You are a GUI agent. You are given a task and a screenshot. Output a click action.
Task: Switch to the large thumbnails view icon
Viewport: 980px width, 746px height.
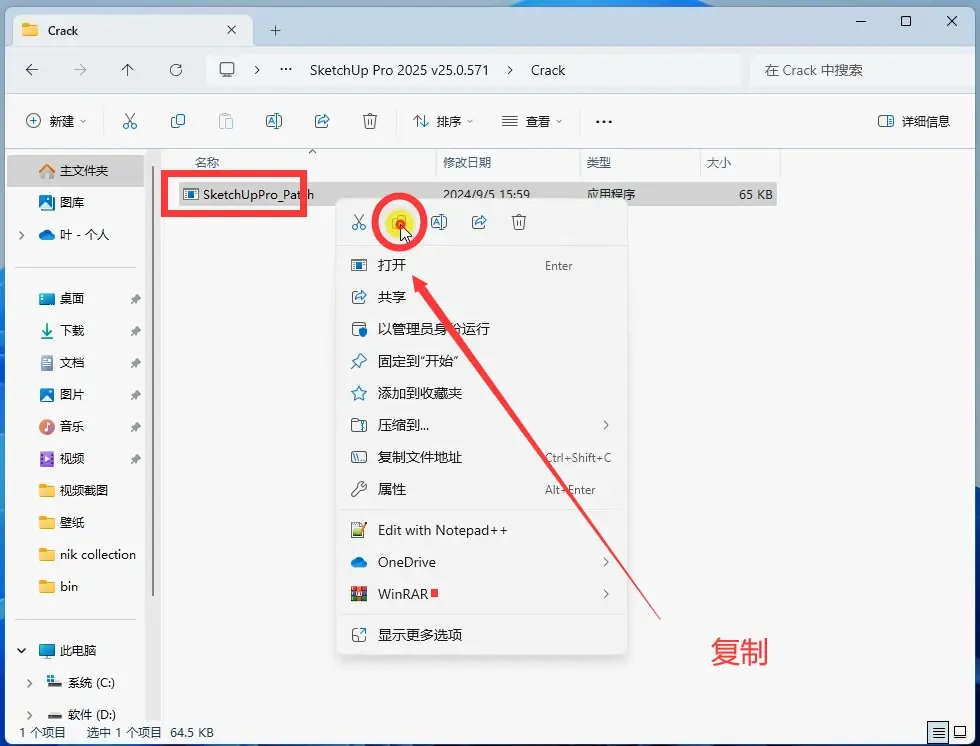960,731
